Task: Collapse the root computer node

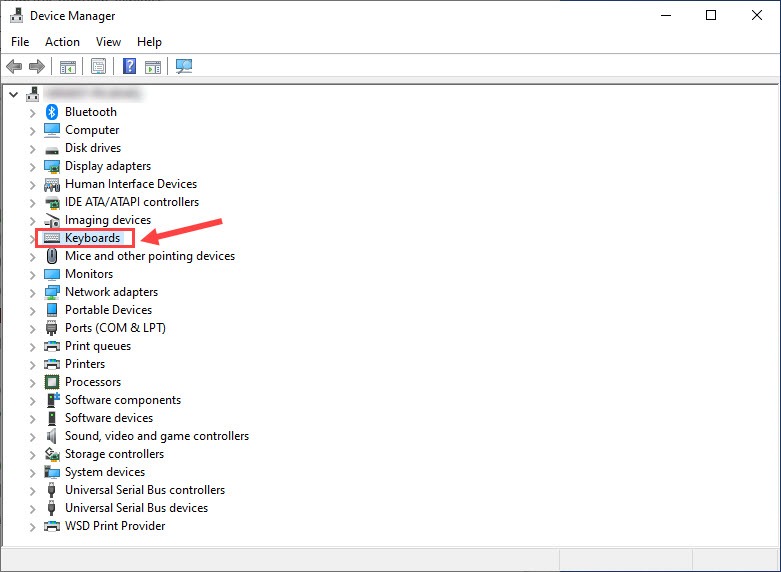Action: (x=13, y=94)
